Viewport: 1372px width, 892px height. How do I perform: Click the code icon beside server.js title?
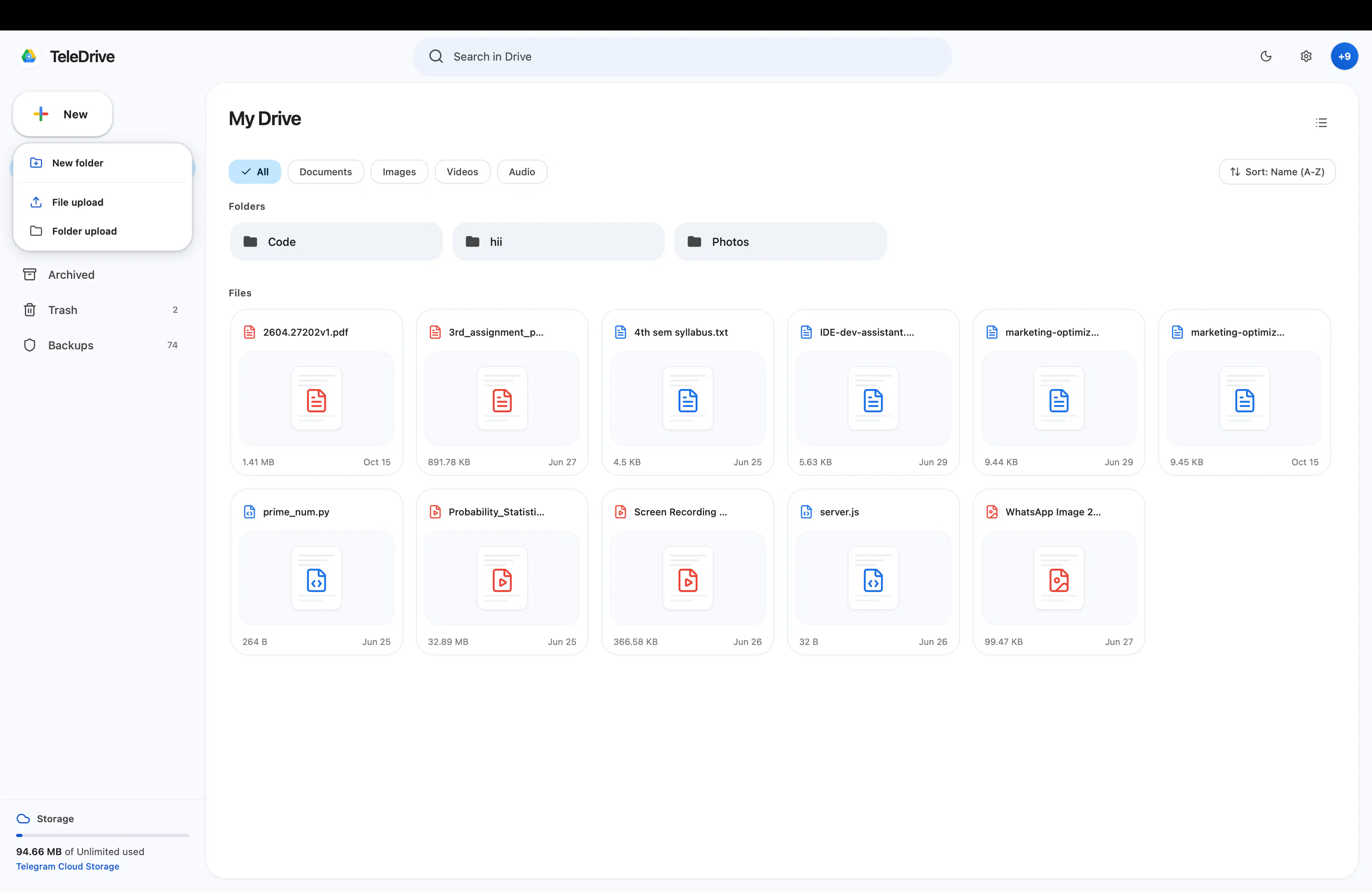(806, 512)
